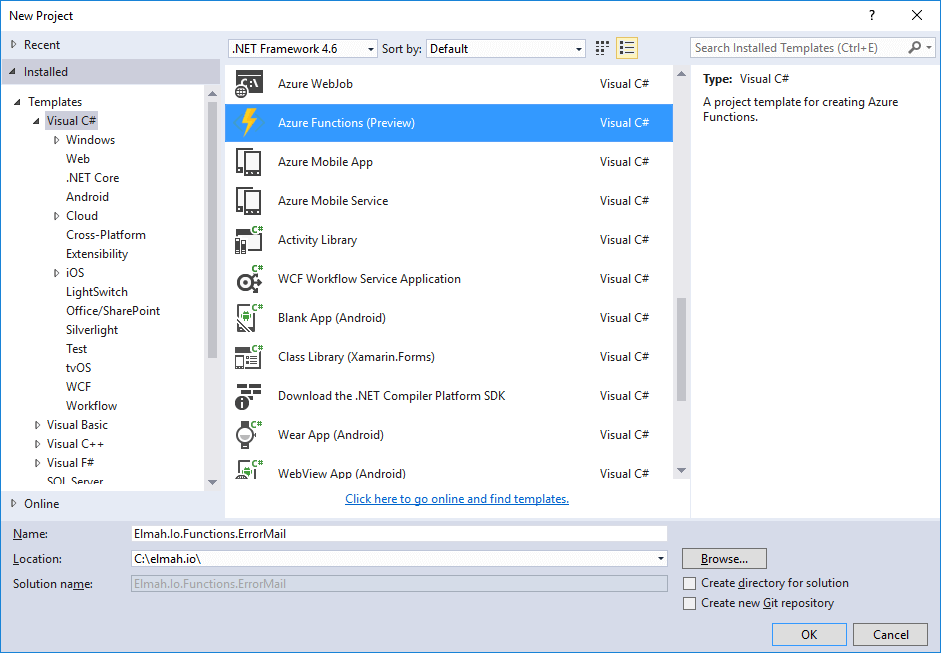This screenshot has width=941, height=653.
Task: Open the online templates link
Action: [457, 499]
